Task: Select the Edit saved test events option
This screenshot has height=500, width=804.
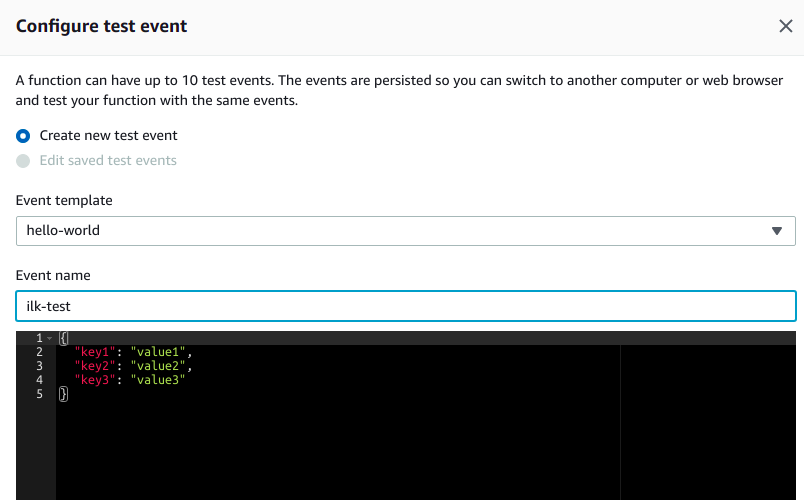Action: point(23,160)
